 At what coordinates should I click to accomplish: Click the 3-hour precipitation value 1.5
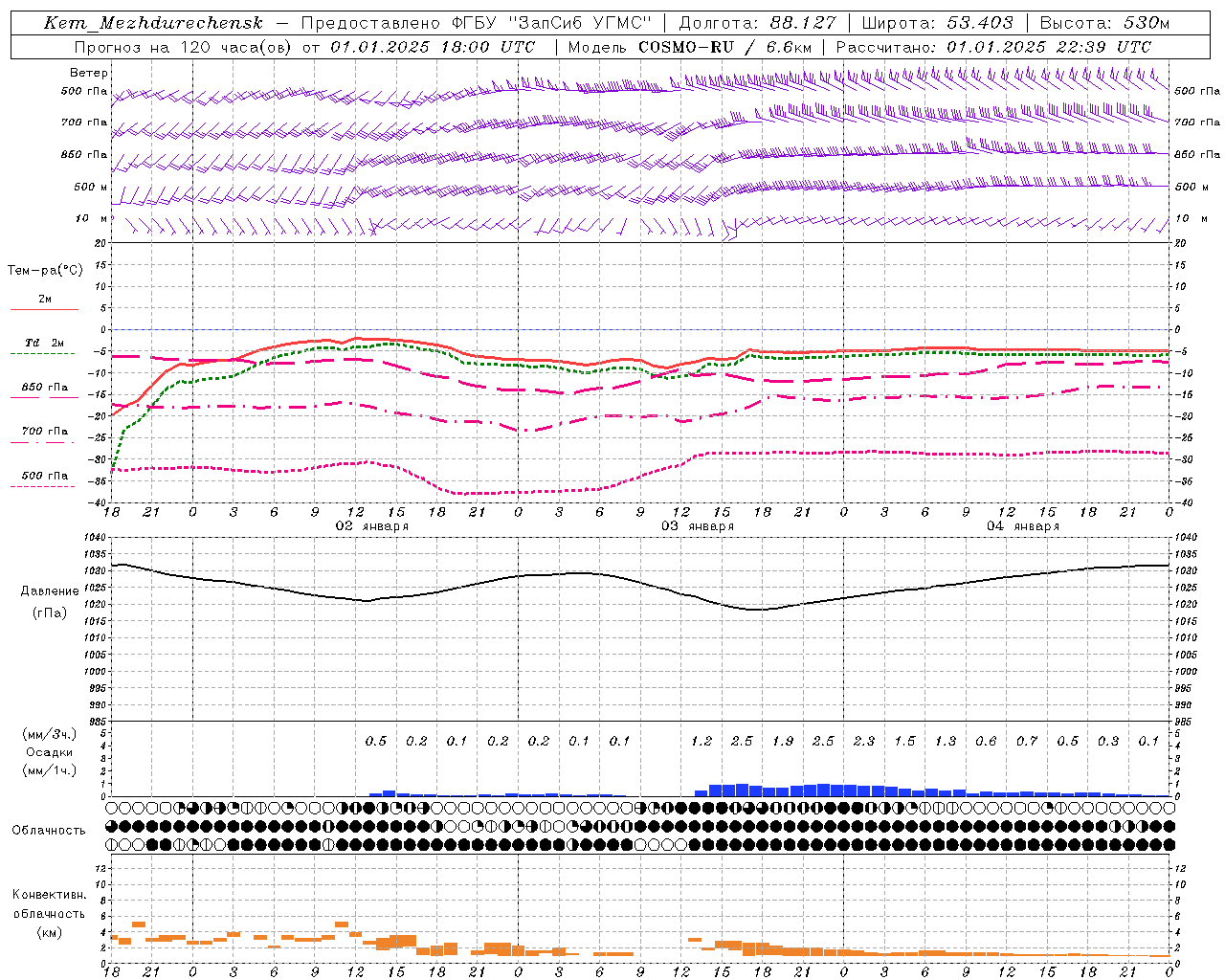[904, 741]
